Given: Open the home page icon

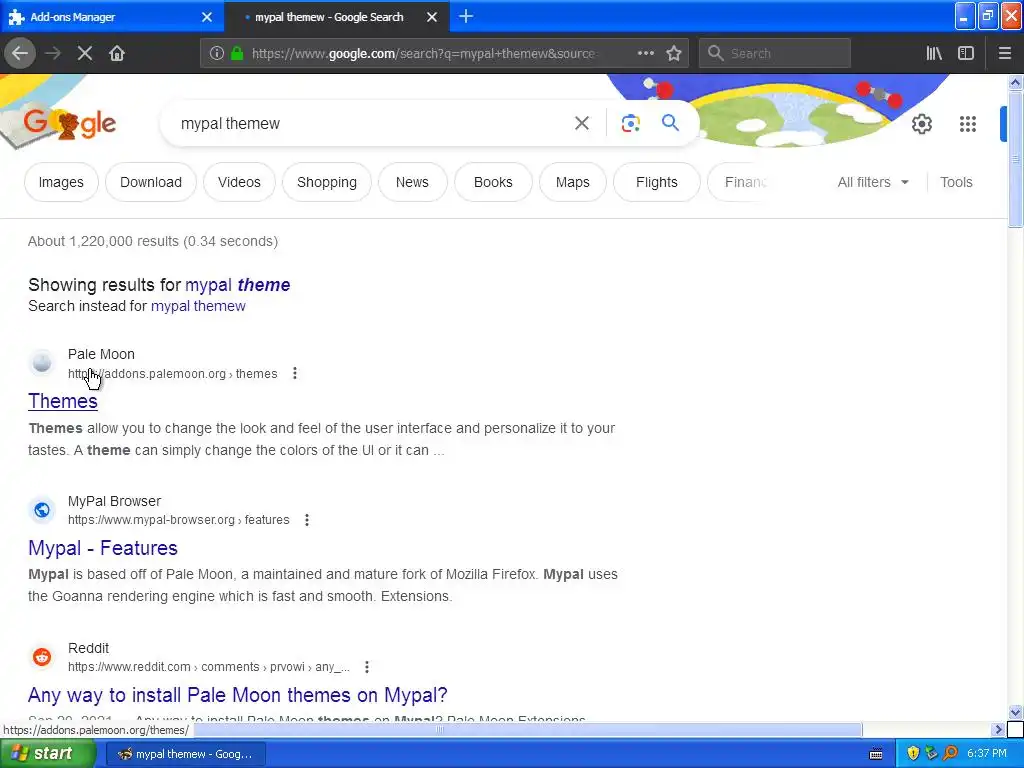Looking at the screenshot, I should point(117,53).
